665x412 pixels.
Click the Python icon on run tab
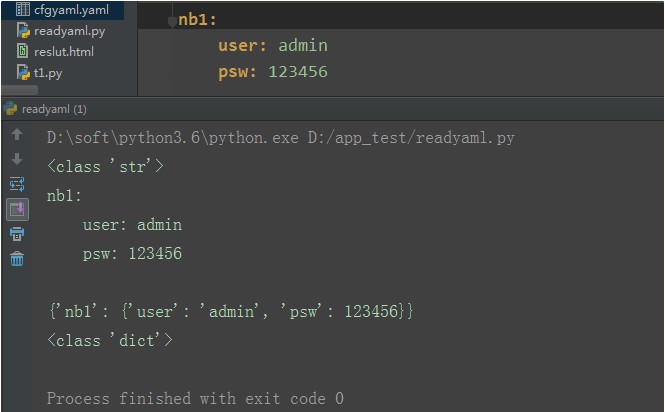click(10, 109)
